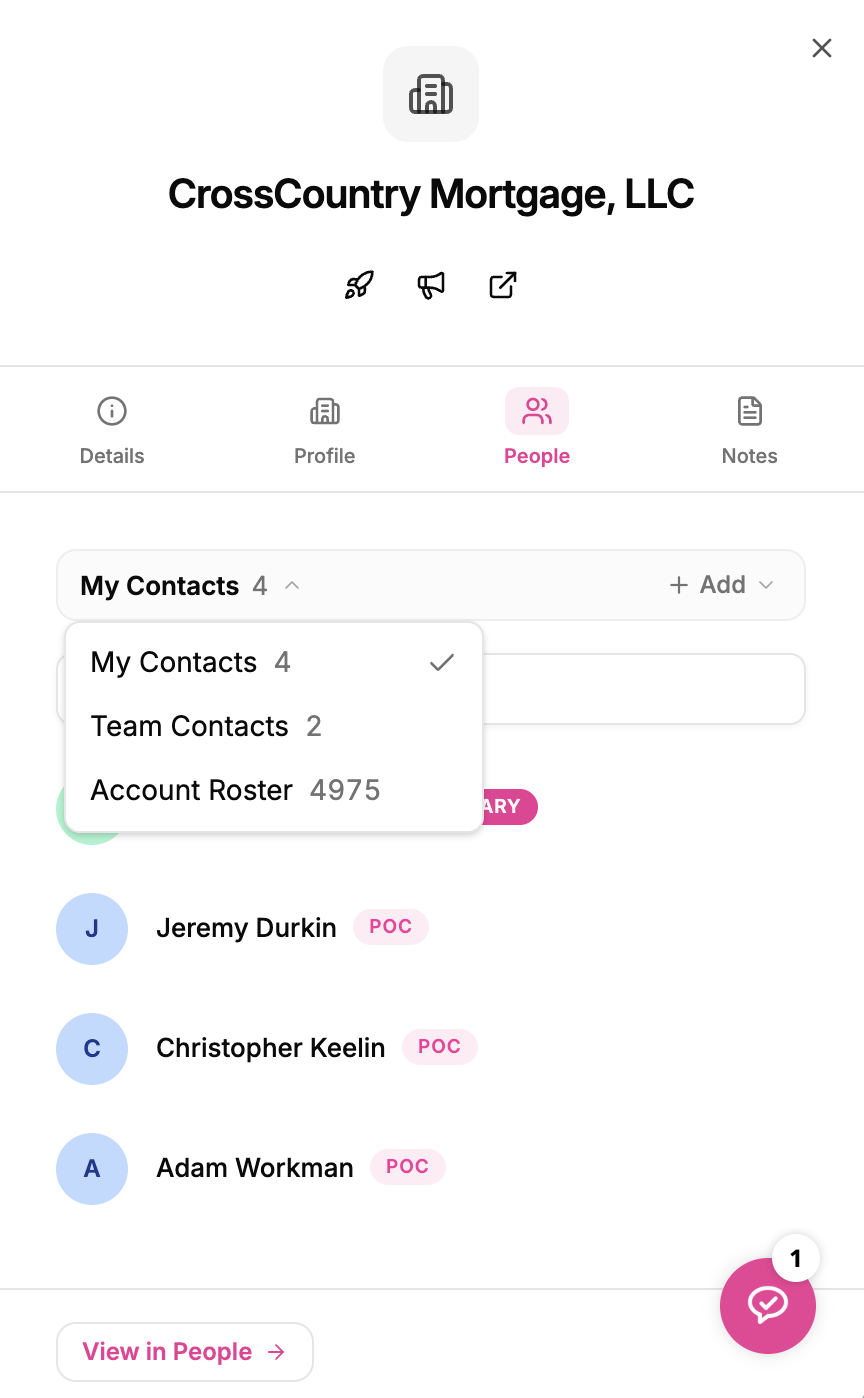Click Jeremy Durkin's J avatar
Screen dimensions: 864x1398
point(92,928)
